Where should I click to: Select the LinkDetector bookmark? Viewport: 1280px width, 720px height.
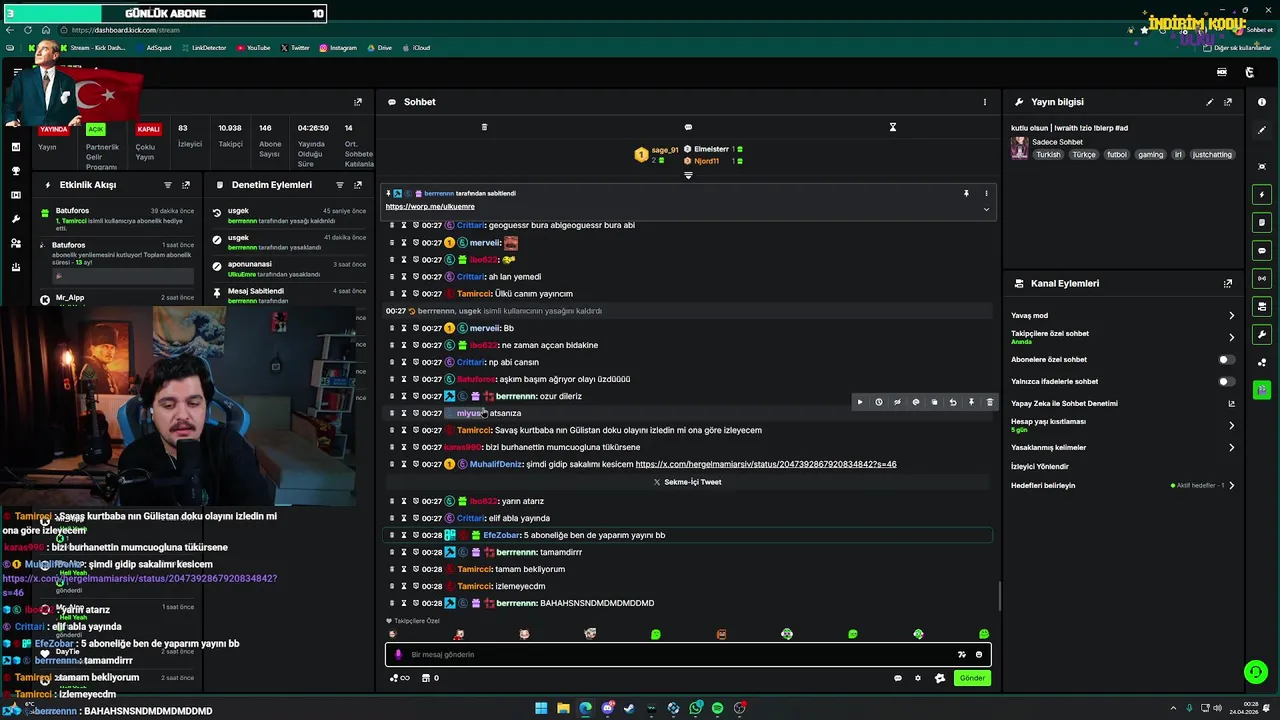point(204,48)
